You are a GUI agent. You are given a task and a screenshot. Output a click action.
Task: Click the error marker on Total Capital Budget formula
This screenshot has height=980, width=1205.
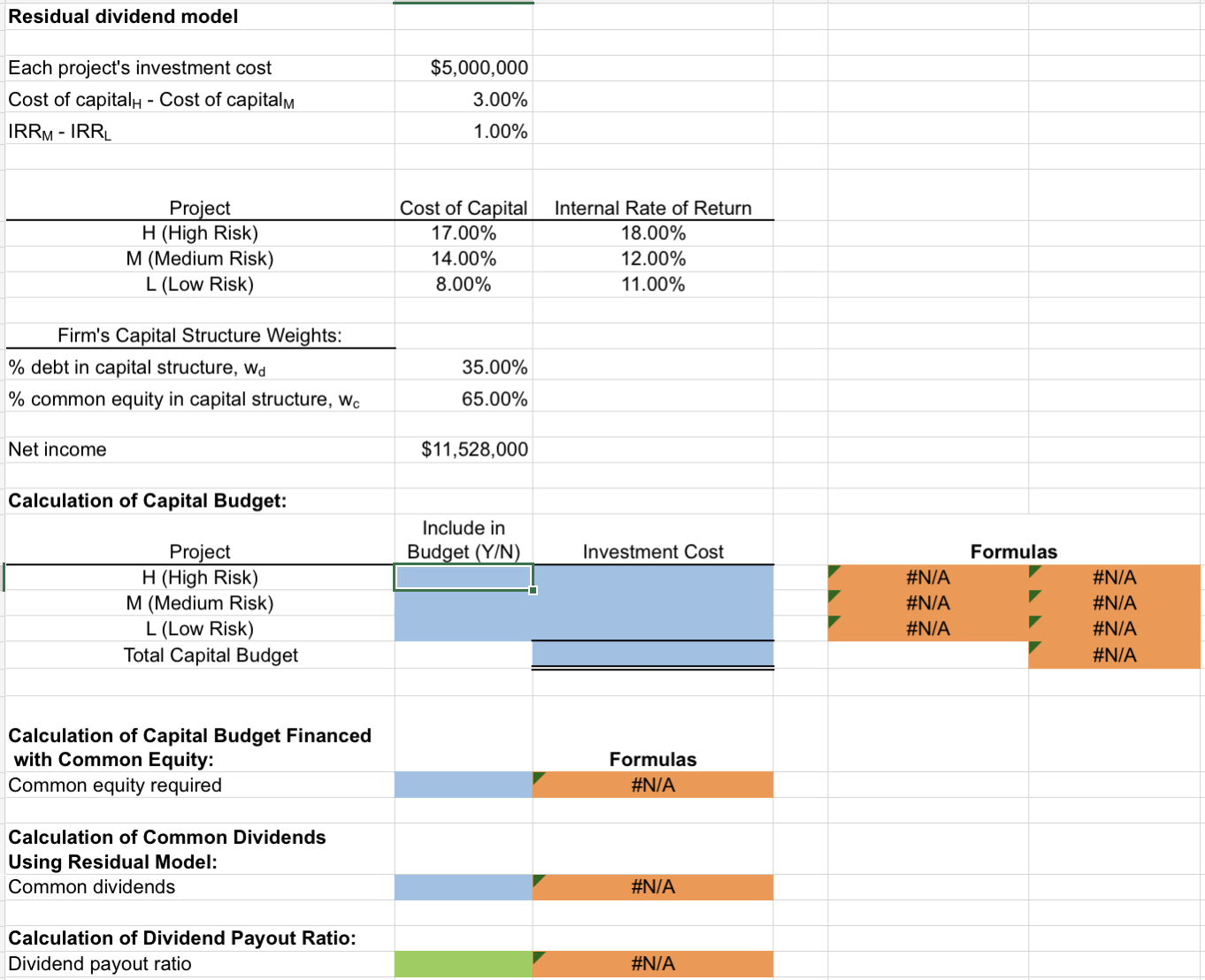click(1033, 649)
